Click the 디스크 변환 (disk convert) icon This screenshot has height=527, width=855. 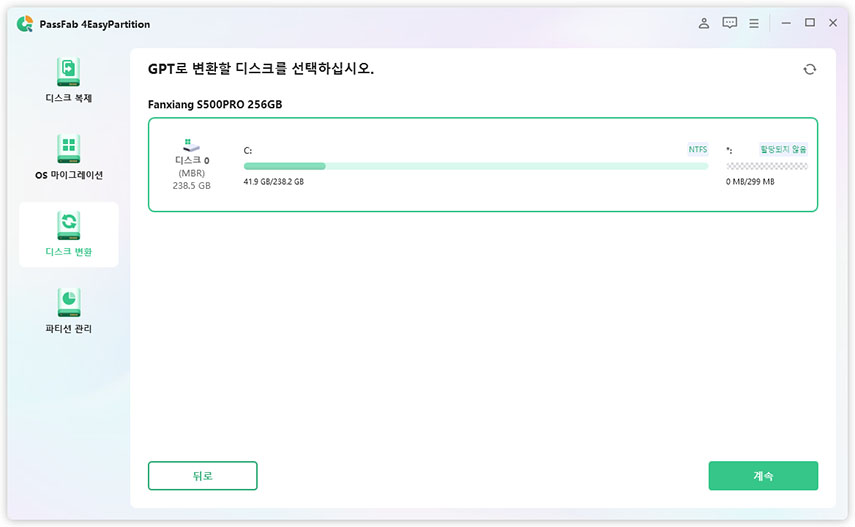pyautogui.click(x=68, y=226)
